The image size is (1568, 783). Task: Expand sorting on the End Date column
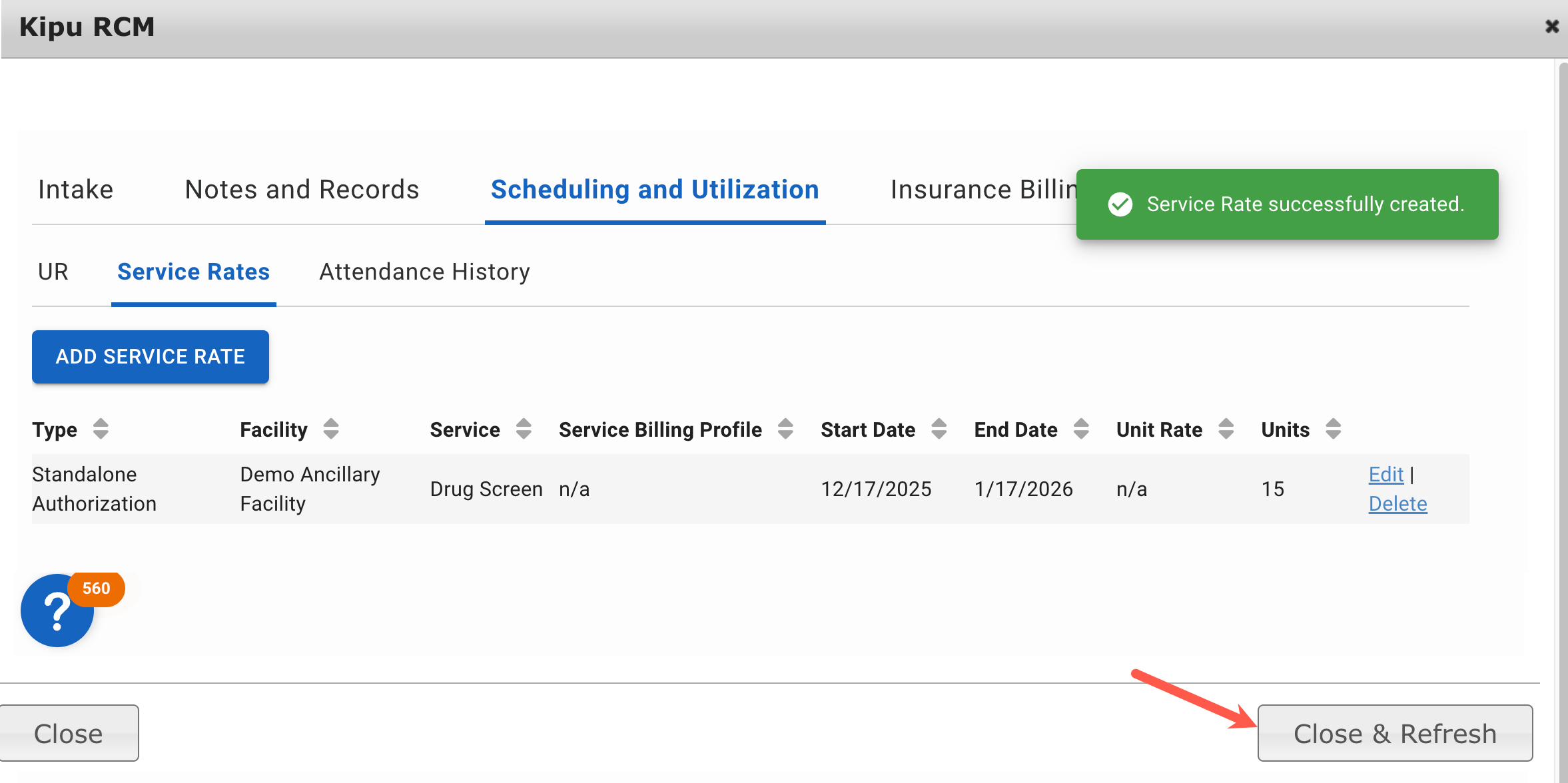click(x=1080, y=429)
